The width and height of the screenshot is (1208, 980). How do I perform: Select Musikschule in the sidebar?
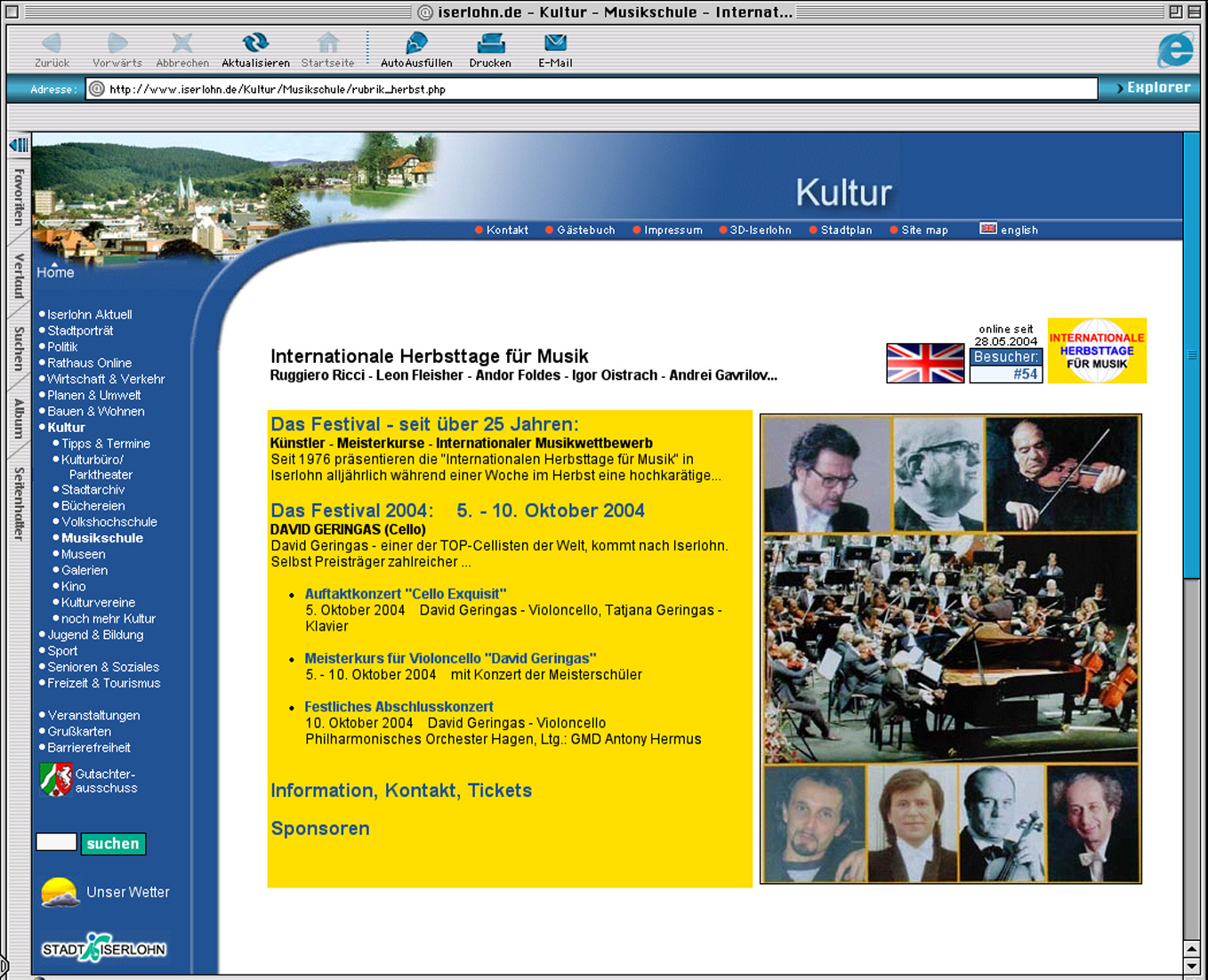click(x=101, y=538)
